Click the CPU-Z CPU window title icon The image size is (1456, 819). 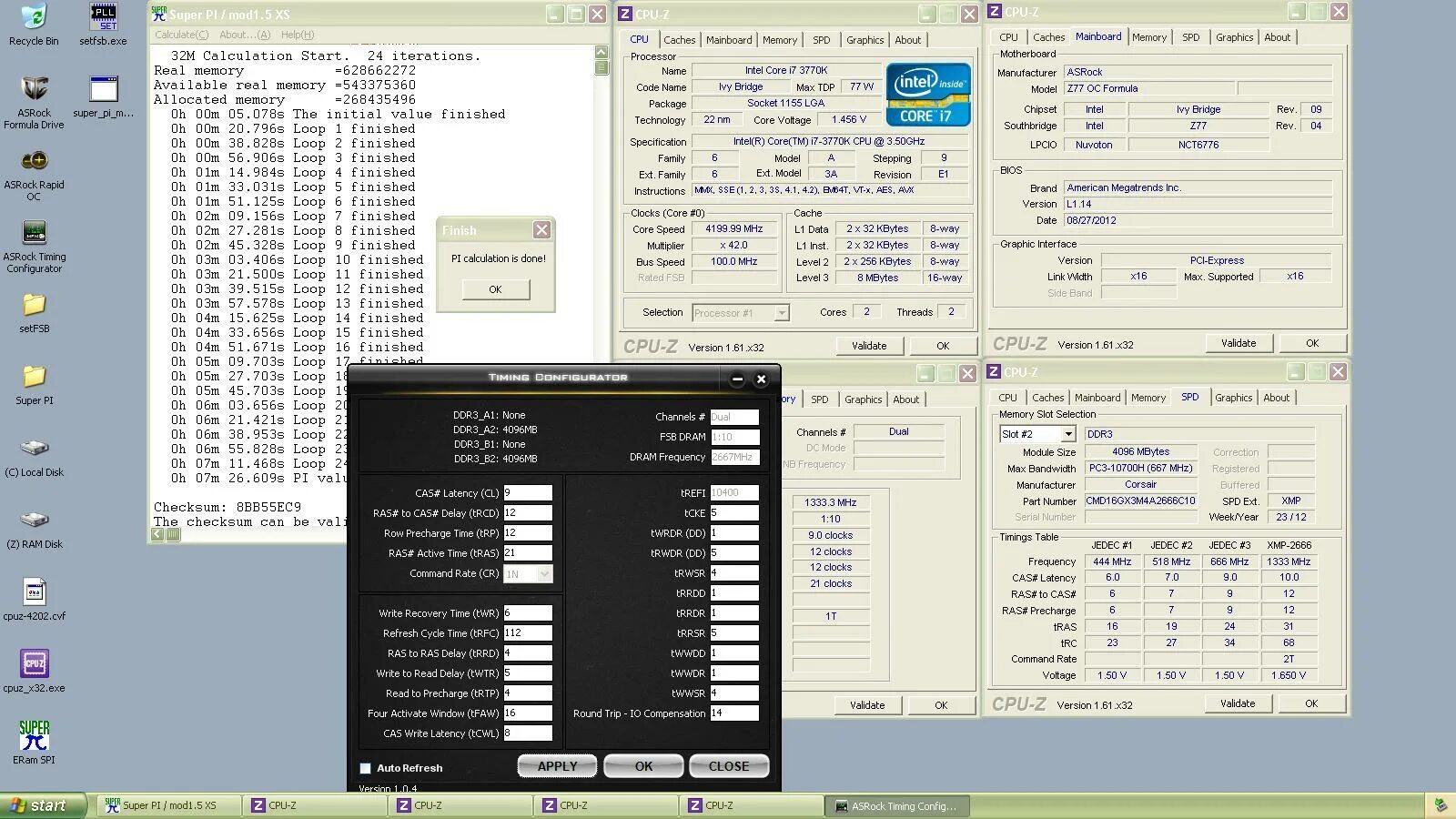coord(625,14)
